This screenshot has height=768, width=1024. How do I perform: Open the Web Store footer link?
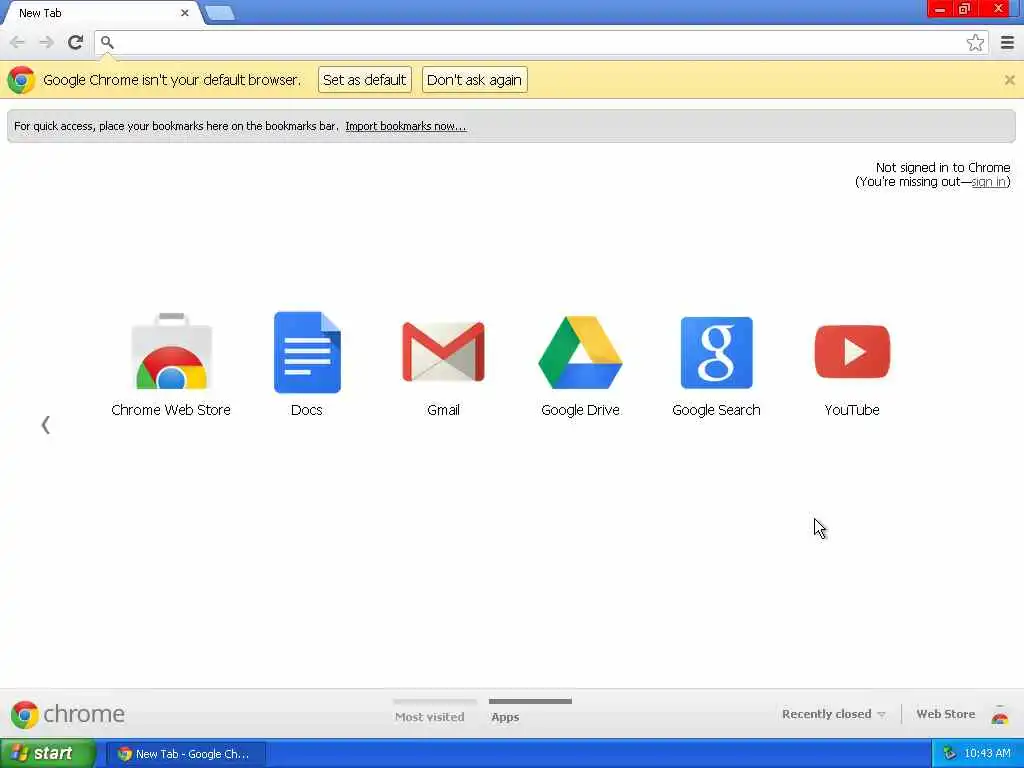(x=946, y=714)
